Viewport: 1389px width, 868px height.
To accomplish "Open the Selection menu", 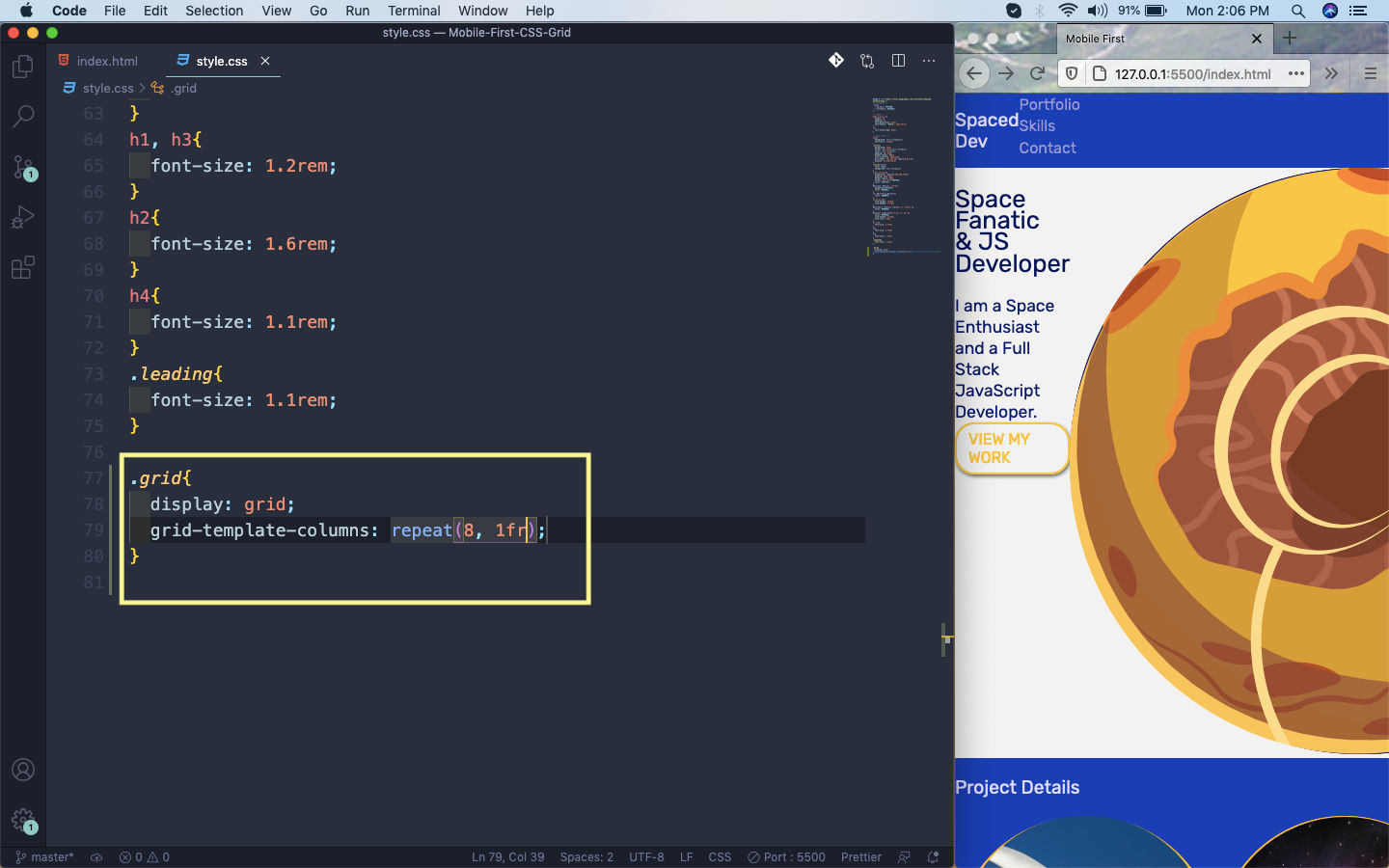I will (214, 11).
